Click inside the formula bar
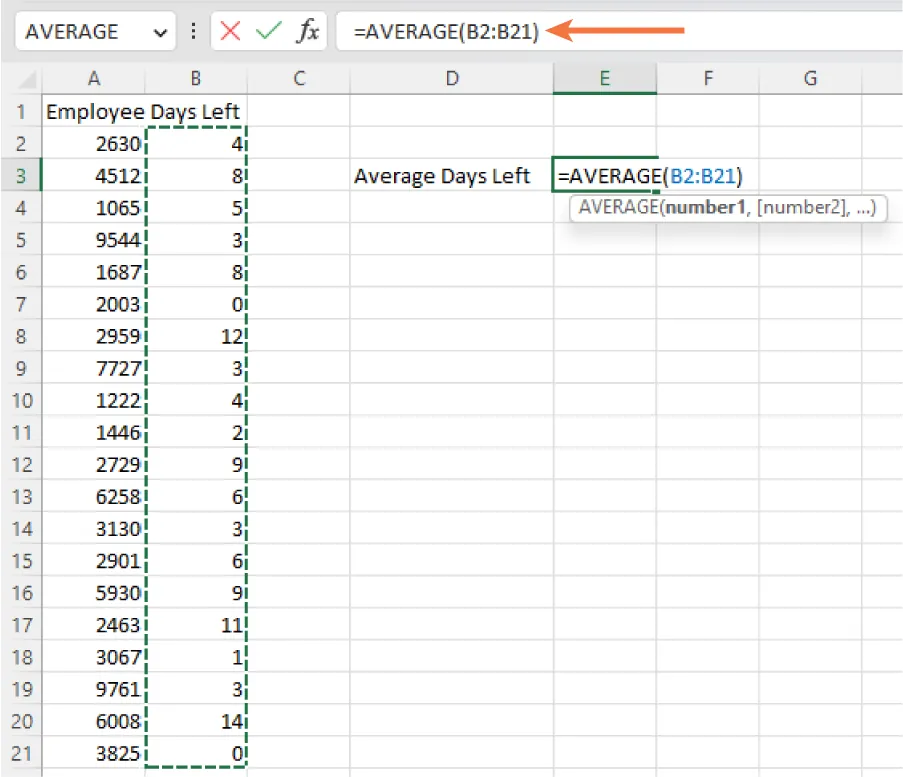The width and height of the screenshot is (903, 777). click(x=450, y=31)
